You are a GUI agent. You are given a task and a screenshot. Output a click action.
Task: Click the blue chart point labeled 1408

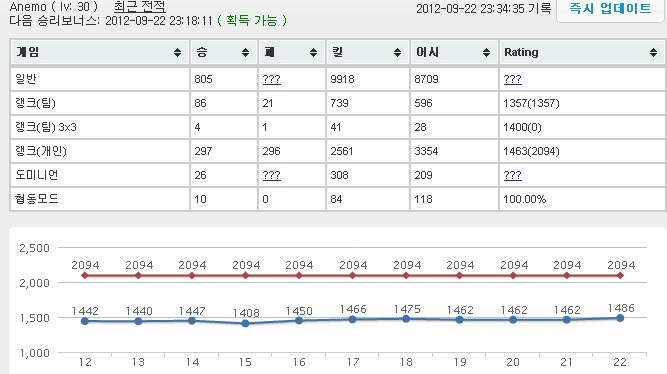[245, 323]
